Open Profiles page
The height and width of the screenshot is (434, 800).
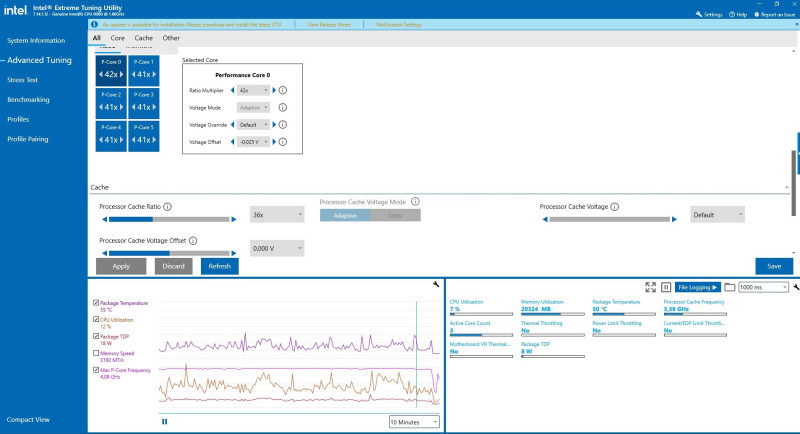pyautogui.click(x=18, y=119)
